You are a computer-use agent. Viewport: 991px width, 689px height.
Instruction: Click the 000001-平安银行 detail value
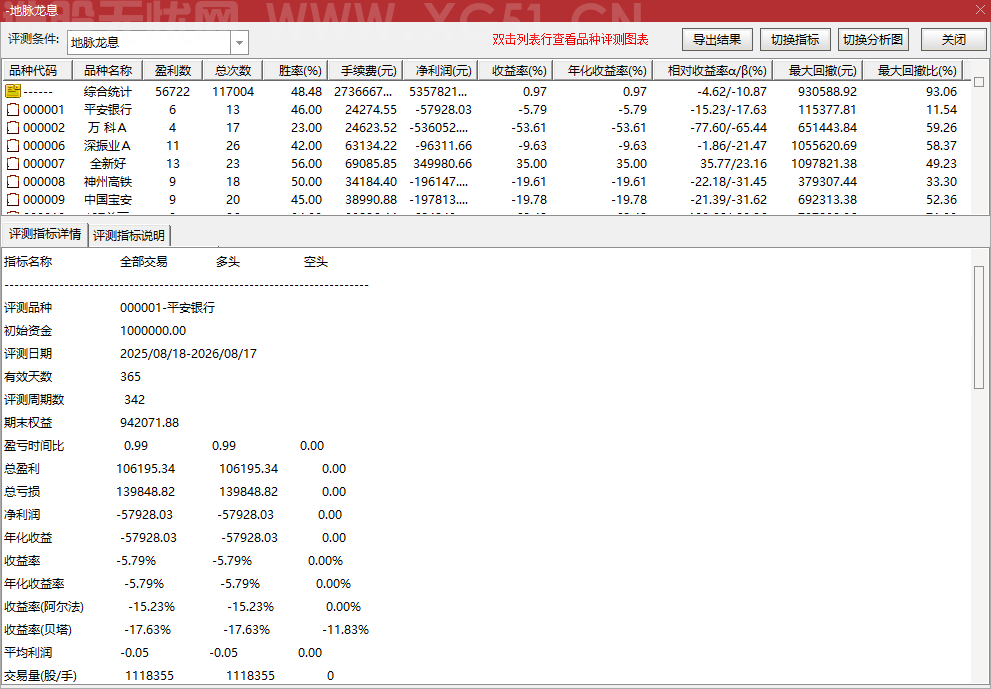(x=167, y=308)
